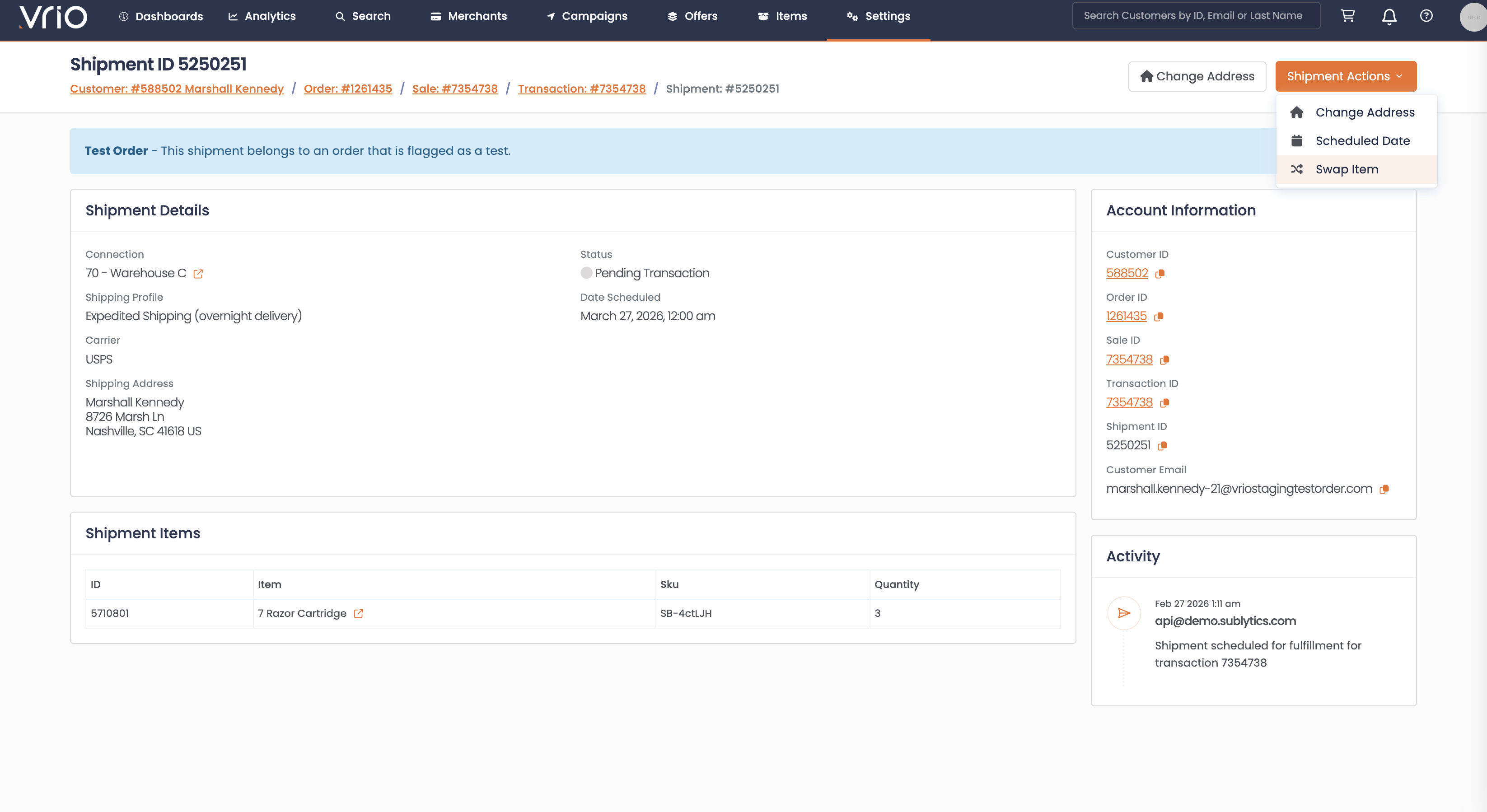The width and height of the screenshot is (1487, 812).
Task: Choose Scheduled Date menu option
Action: [x=1362, y=141]
